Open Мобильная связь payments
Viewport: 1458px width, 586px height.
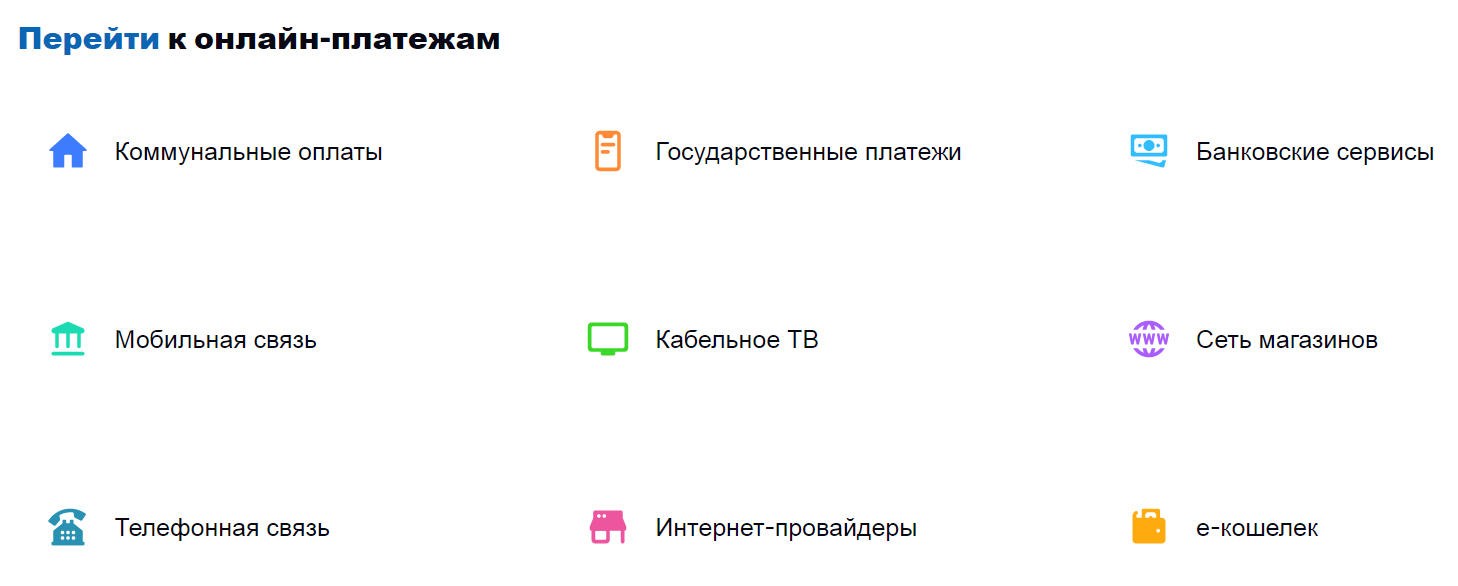point(215,340)
